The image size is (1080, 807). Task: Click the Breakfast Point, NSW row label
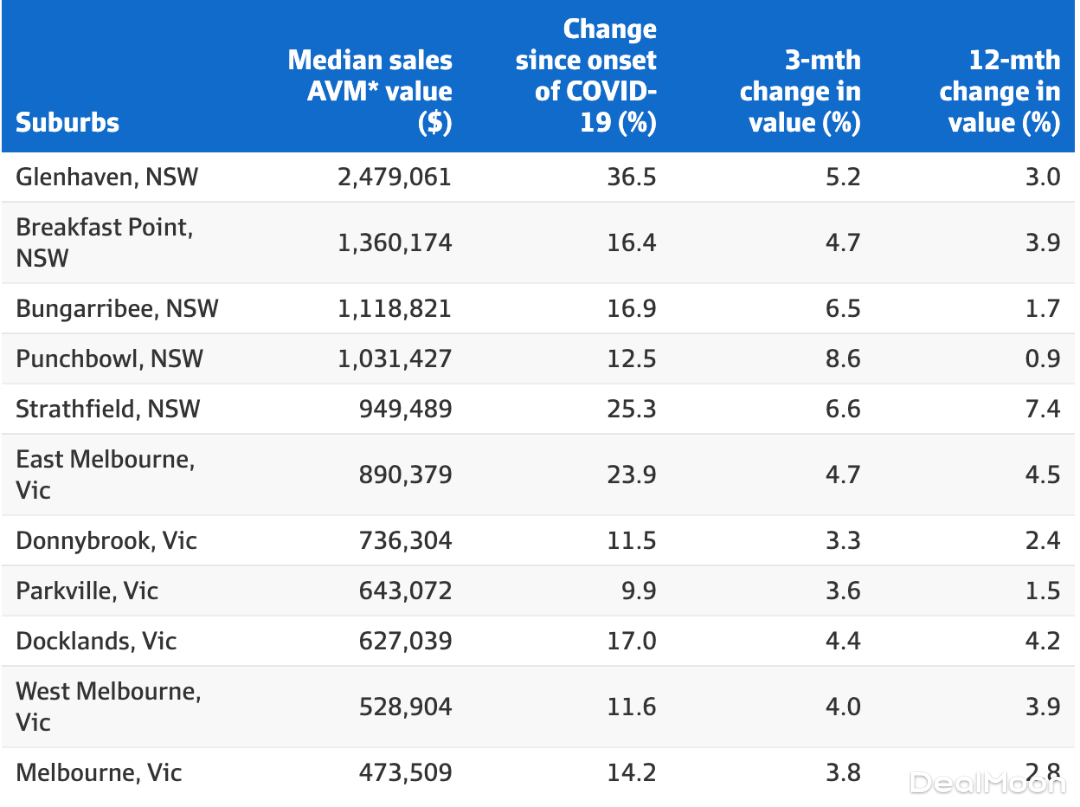(x=104, y=242)
